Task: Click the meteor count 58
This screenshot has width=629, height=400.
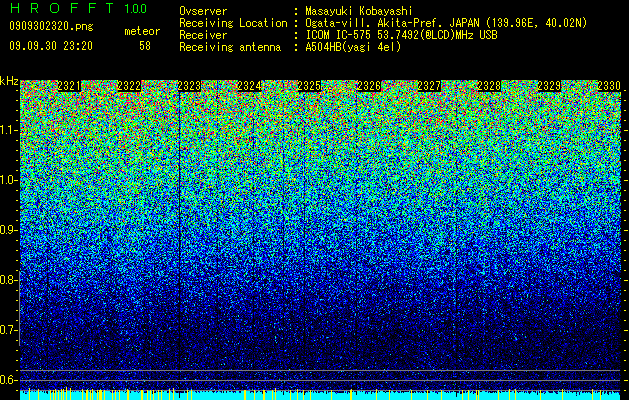Action: point(145,46)
